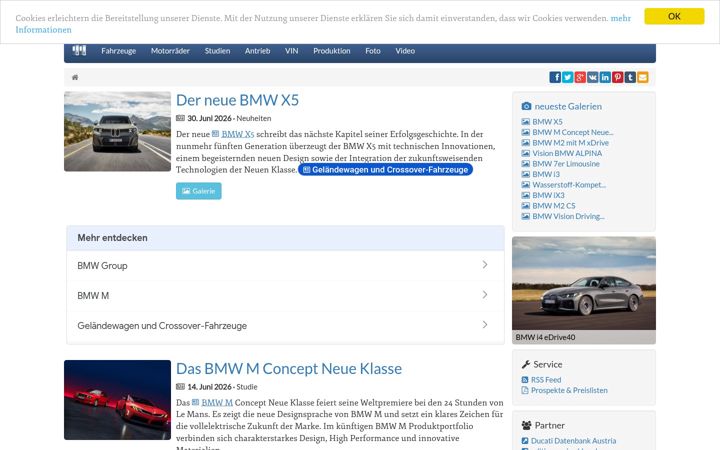The width and height of the screenshot is (720, 450).
Task: Click date icon next to 30. Juni 2026
Action: [180, 118]
